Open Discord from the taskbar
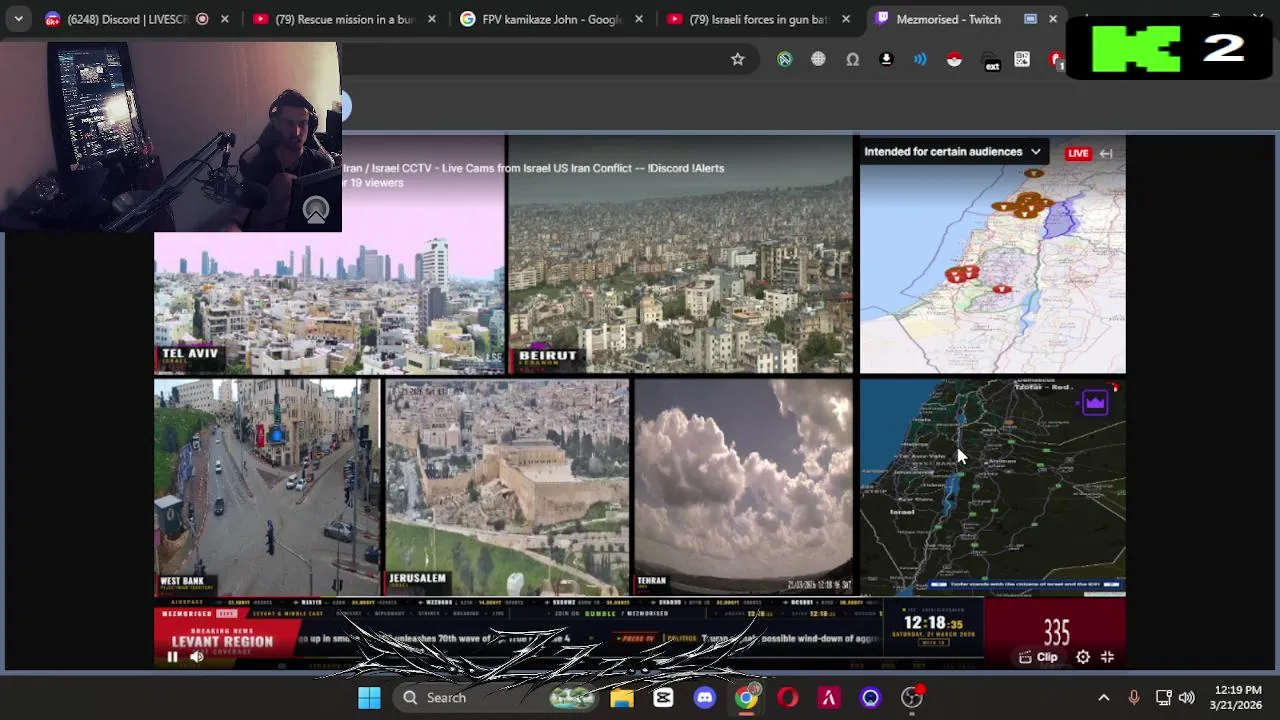The height and width of the screenshot is (720, 1280). 705,697
